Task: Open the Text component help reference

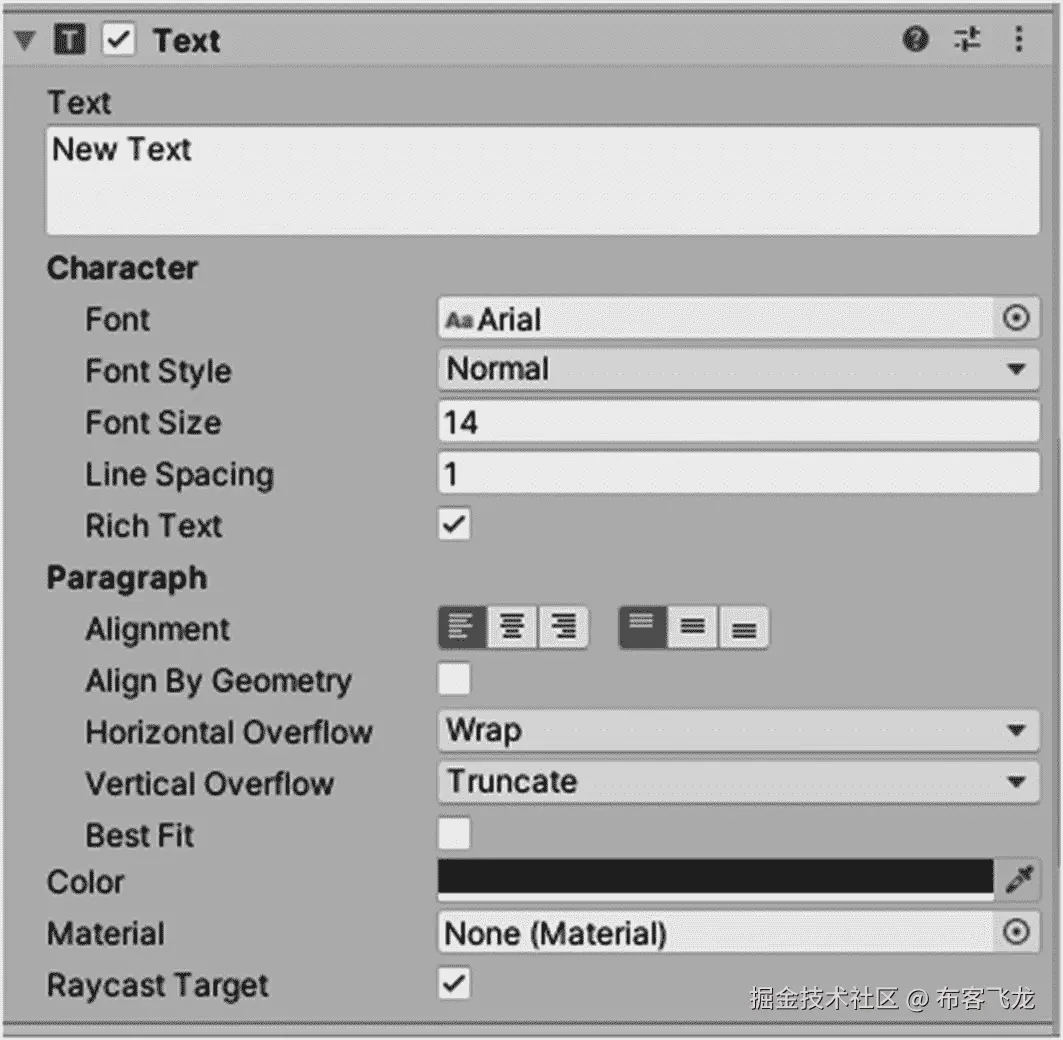Action: click(915, 40)
